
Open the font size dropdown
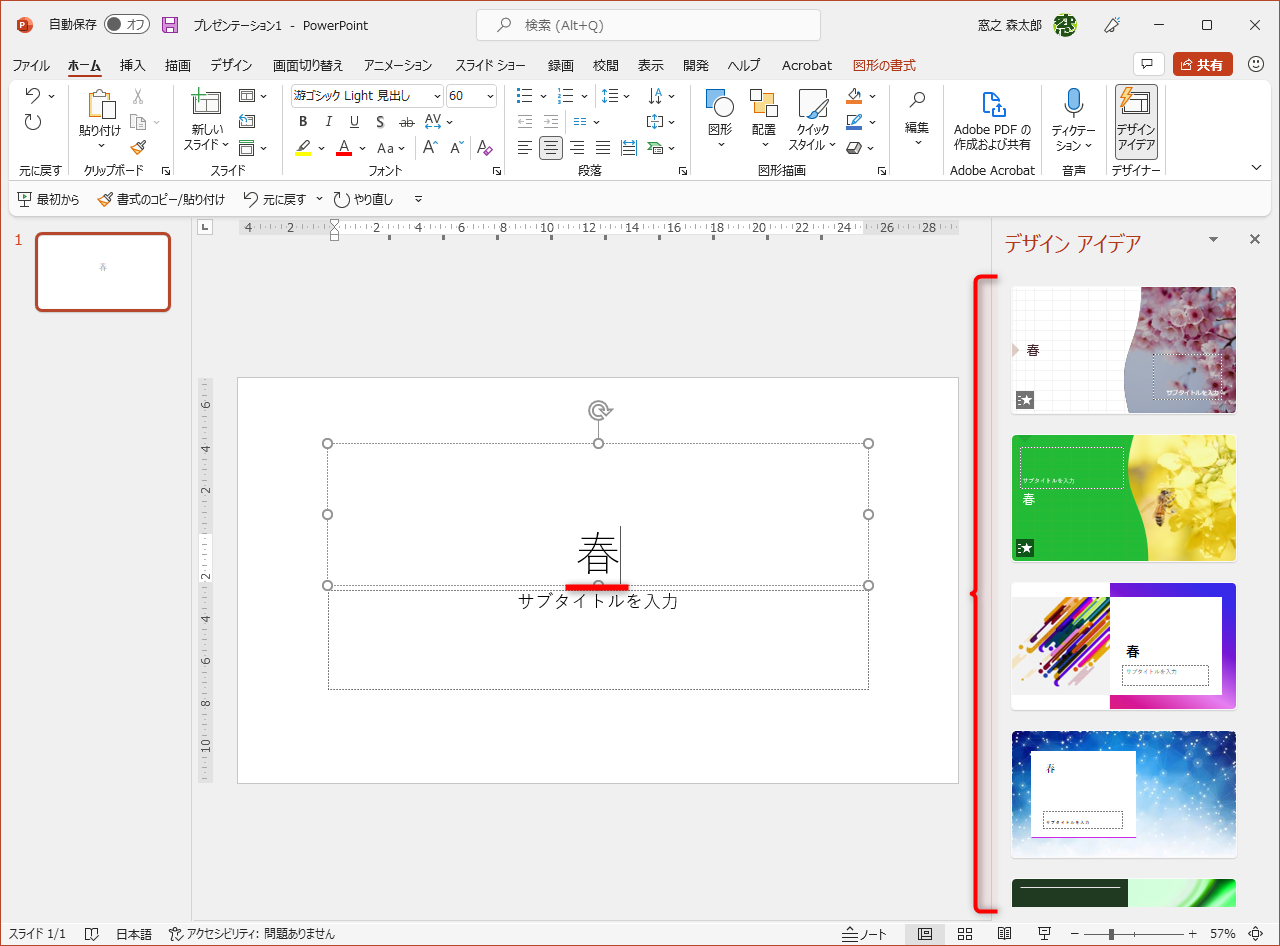tap(490, 96)
